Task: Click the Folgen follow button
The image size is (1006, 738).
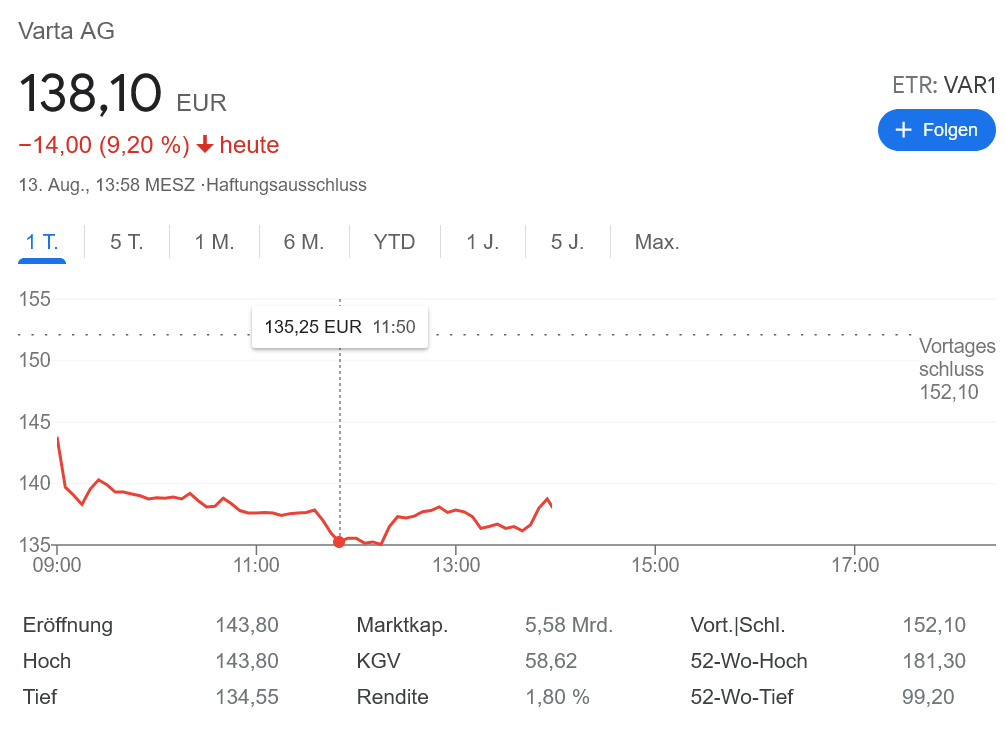Action: 936,130
